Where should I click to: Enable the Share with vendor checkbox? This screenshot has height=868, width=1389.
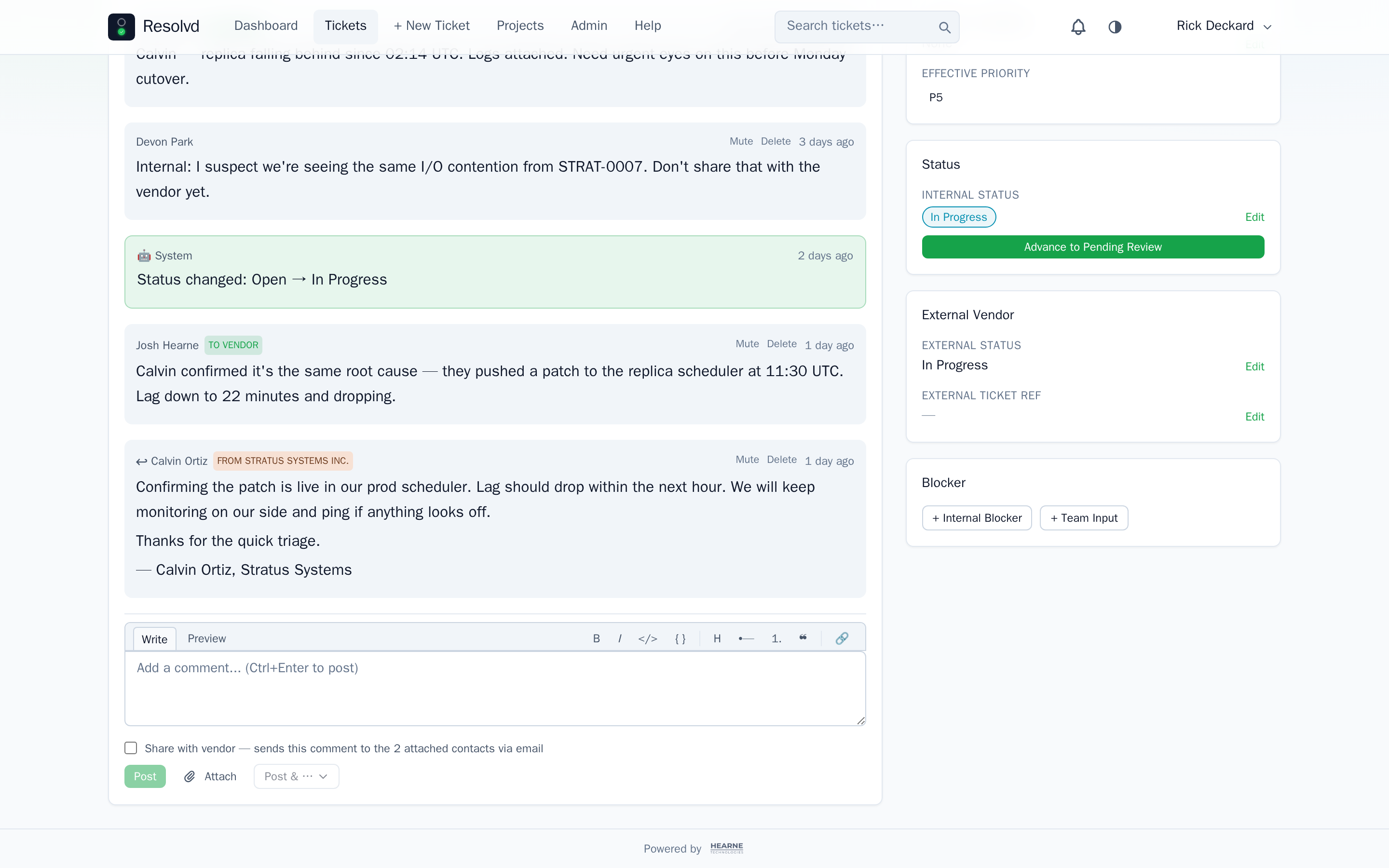click(x=131, y=748)
